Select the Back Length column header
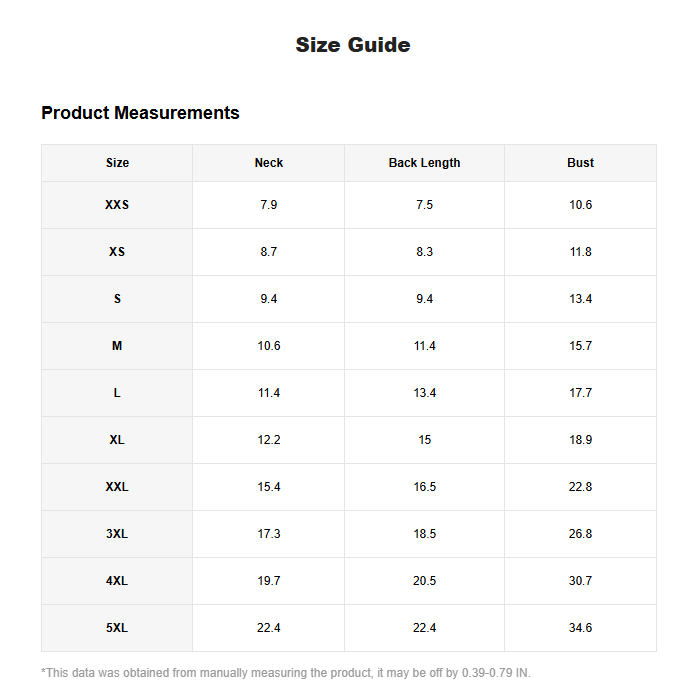The height and width of the screenshot is (691, 690). click(424, 163)
